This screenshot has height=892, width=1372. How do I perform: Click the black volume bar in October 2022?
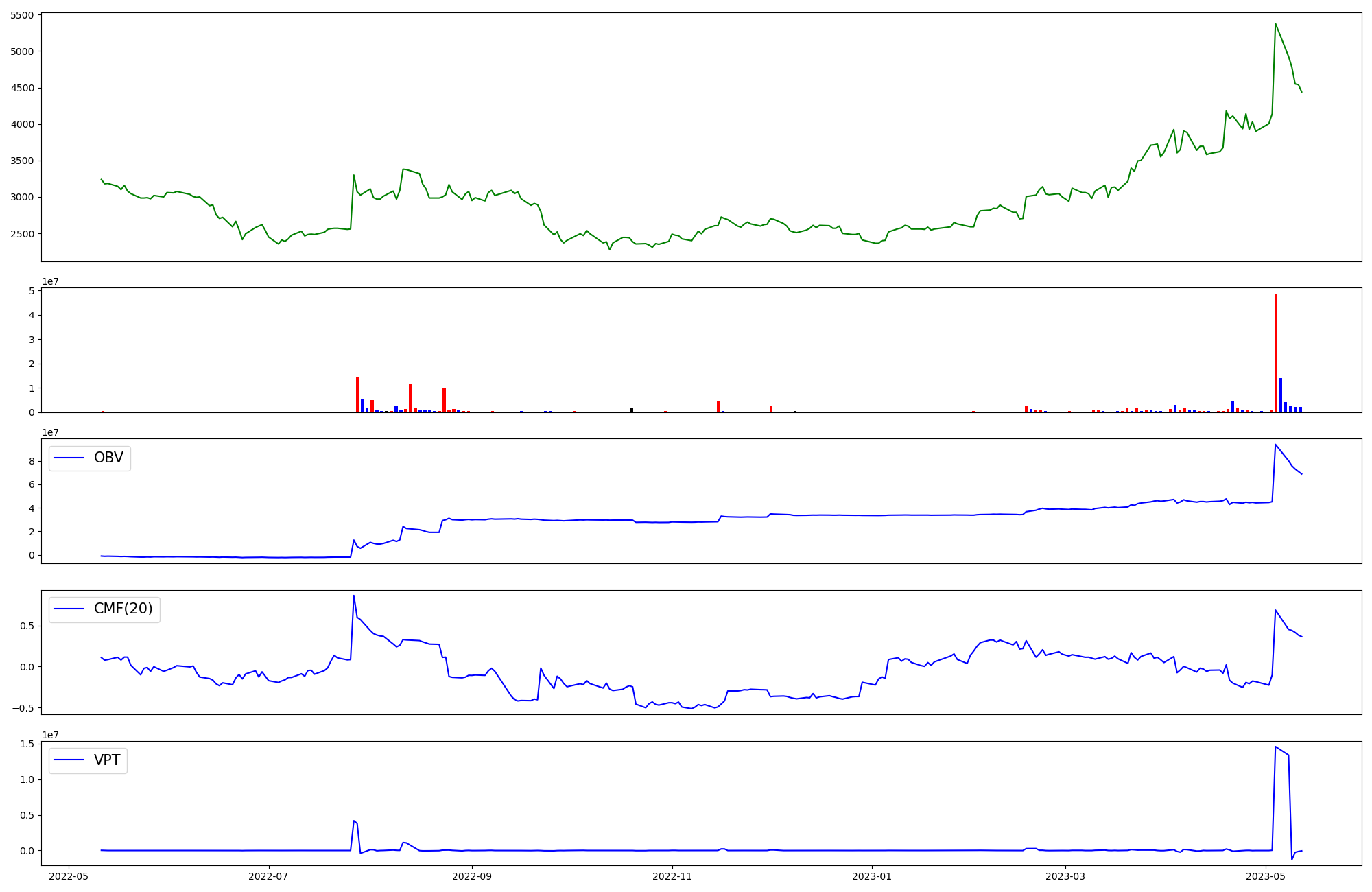click(632, 410)
